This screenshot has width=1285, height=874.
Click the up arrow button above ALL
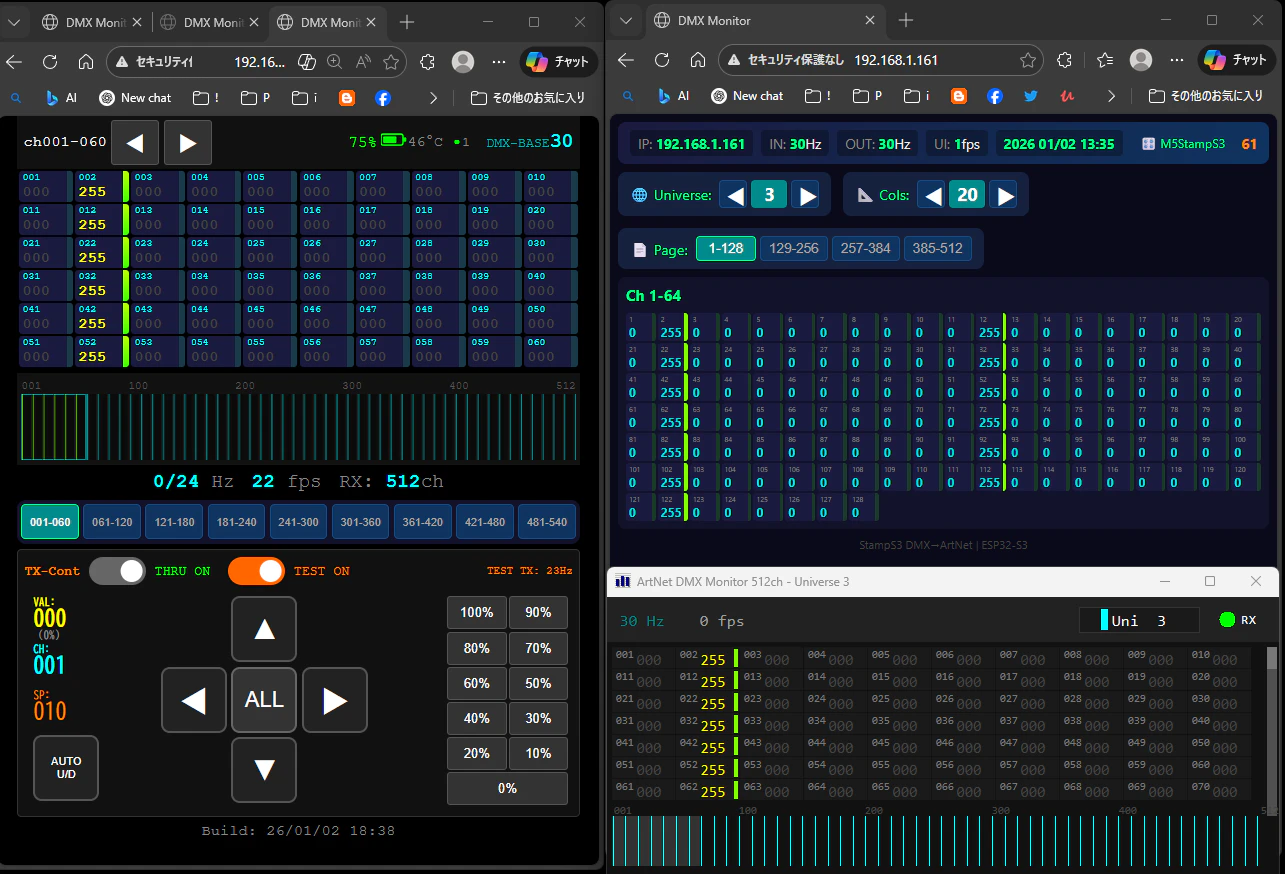264,629
